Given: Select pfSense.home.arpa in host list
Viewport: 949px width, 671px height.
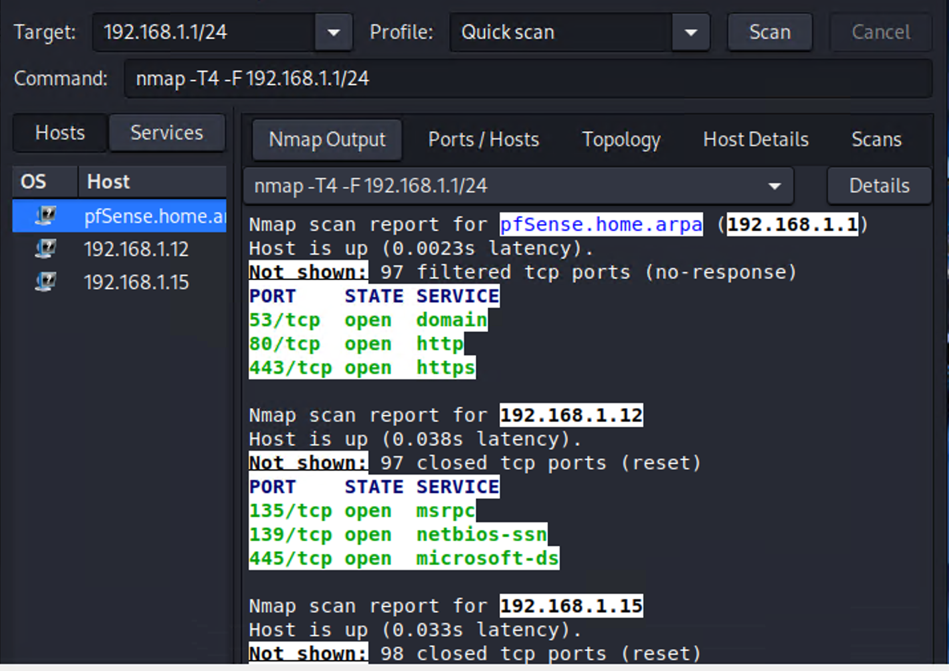Looking at the screenshot, I should (x=119, y=216).
